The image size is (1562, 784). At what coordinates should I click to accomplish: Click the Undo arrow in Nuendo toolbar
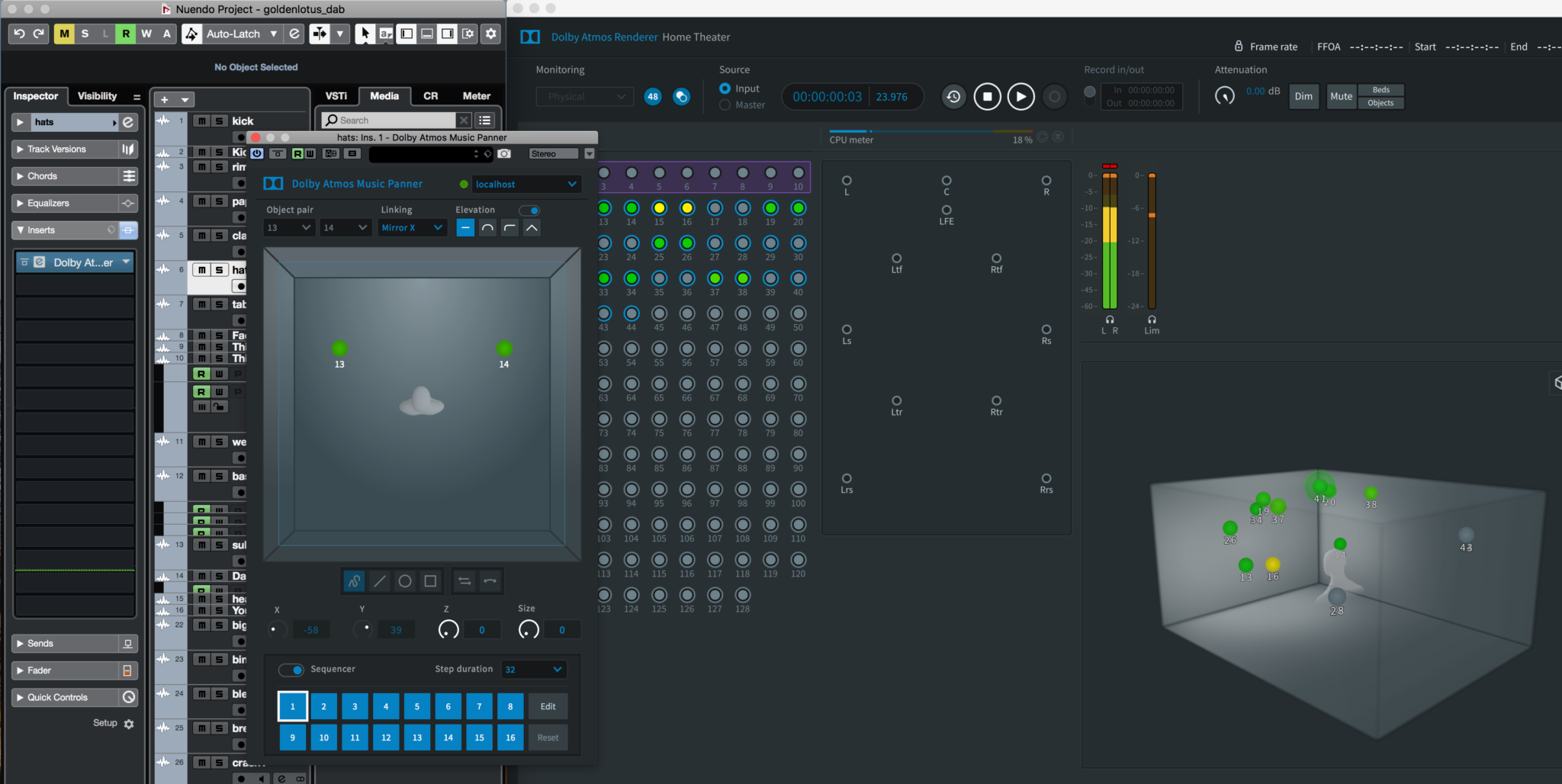coord(20,34)
